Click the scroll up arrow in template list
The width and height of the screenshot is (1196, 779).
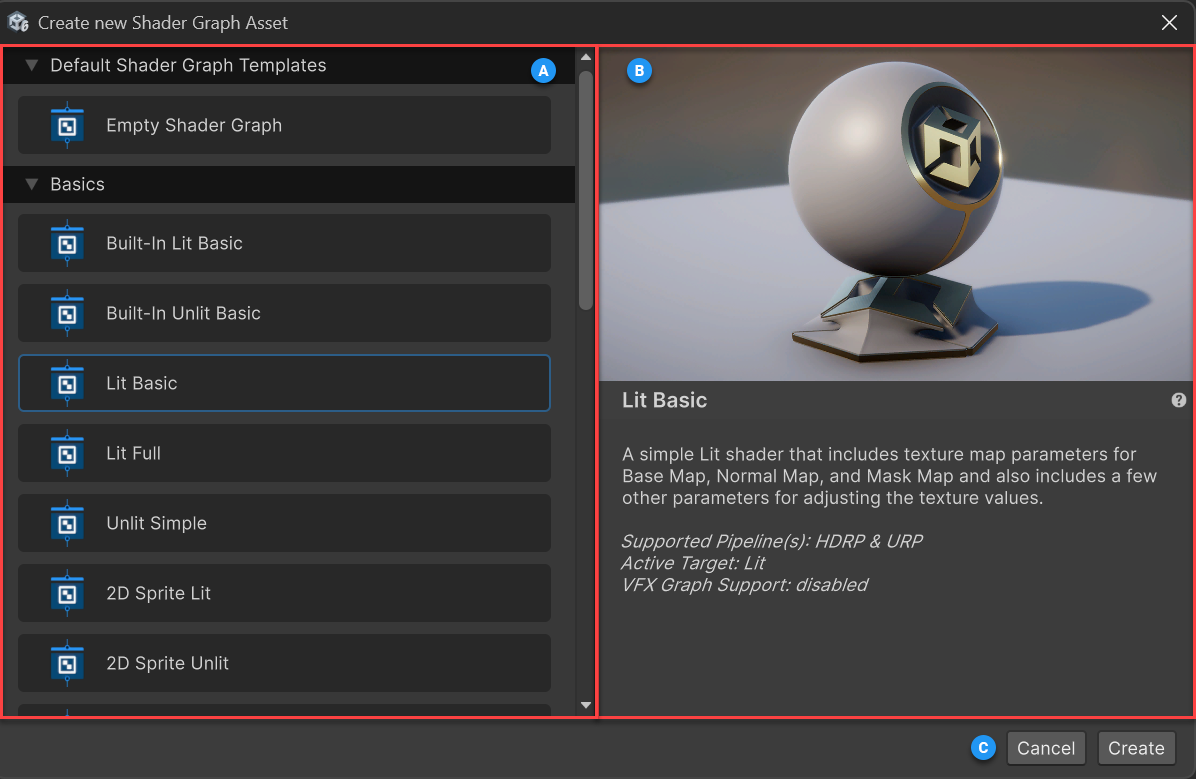click(x=586, y=58)
